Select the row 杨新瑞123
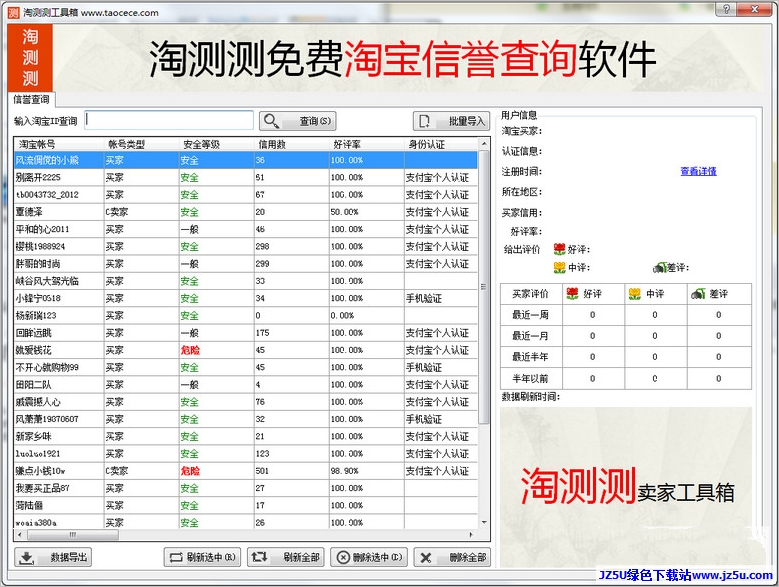The image size is (779, 587). pos(246,315)
